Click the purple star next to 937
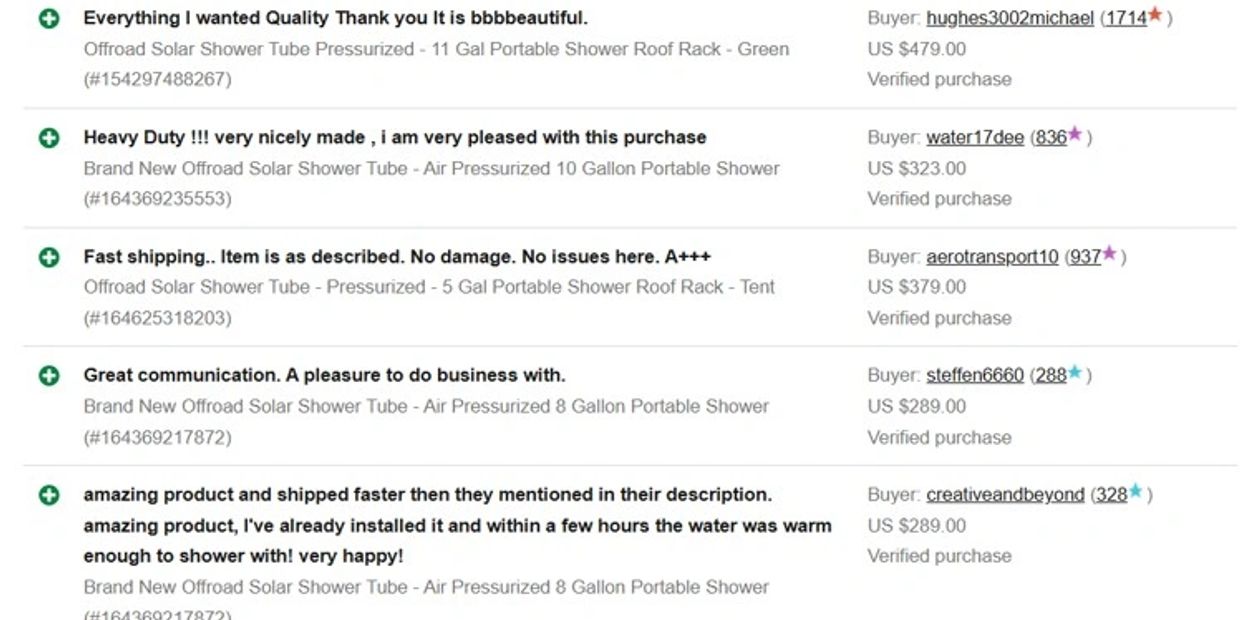The image size is (1240, 620). click(1109, 254)
